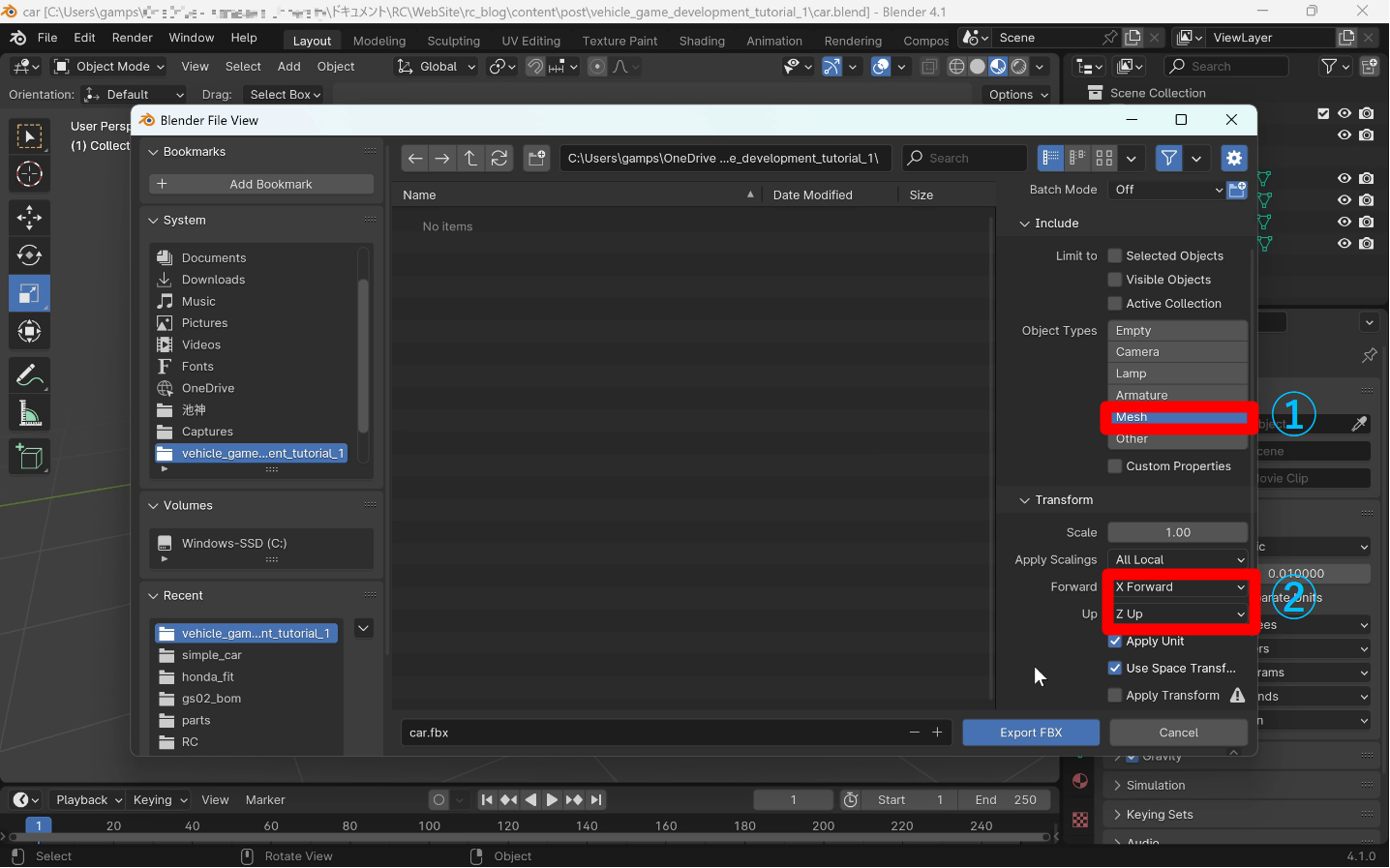Create a new directory
Screen dimensions: 1390x868
pos(537,158)
